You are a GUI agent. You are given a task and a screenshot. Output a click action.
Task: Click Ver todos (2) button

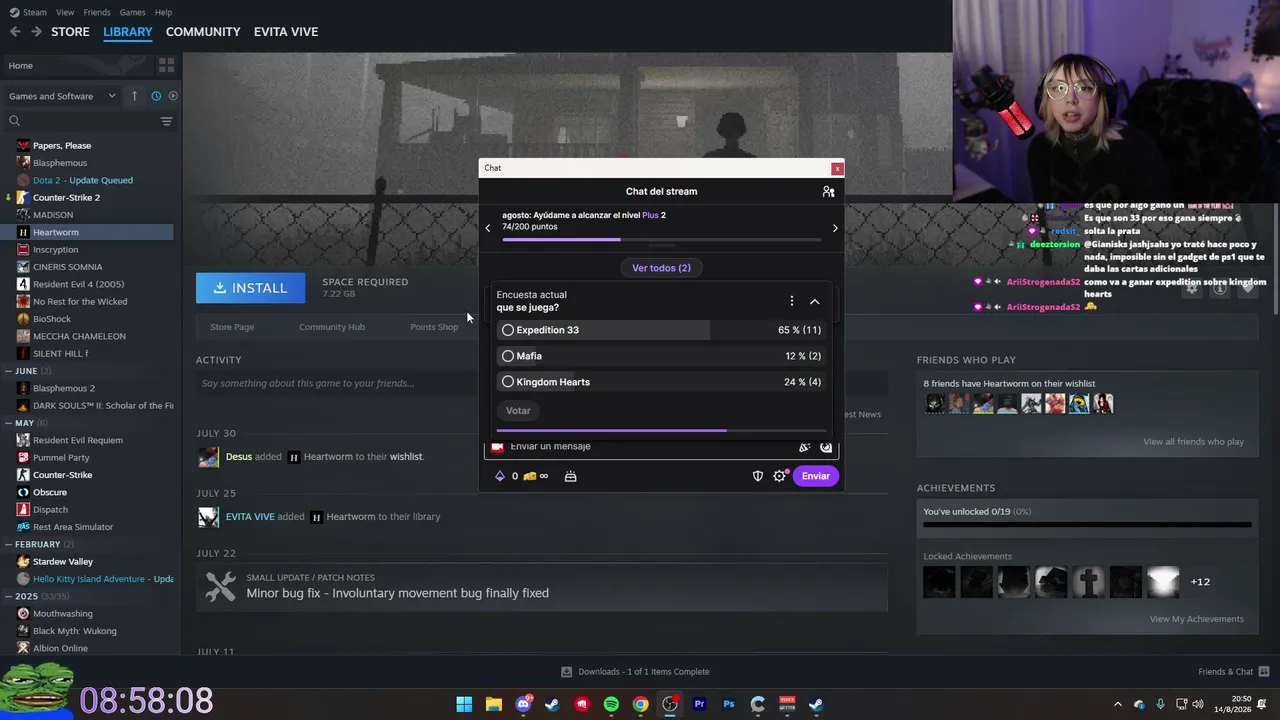(661, 268)
